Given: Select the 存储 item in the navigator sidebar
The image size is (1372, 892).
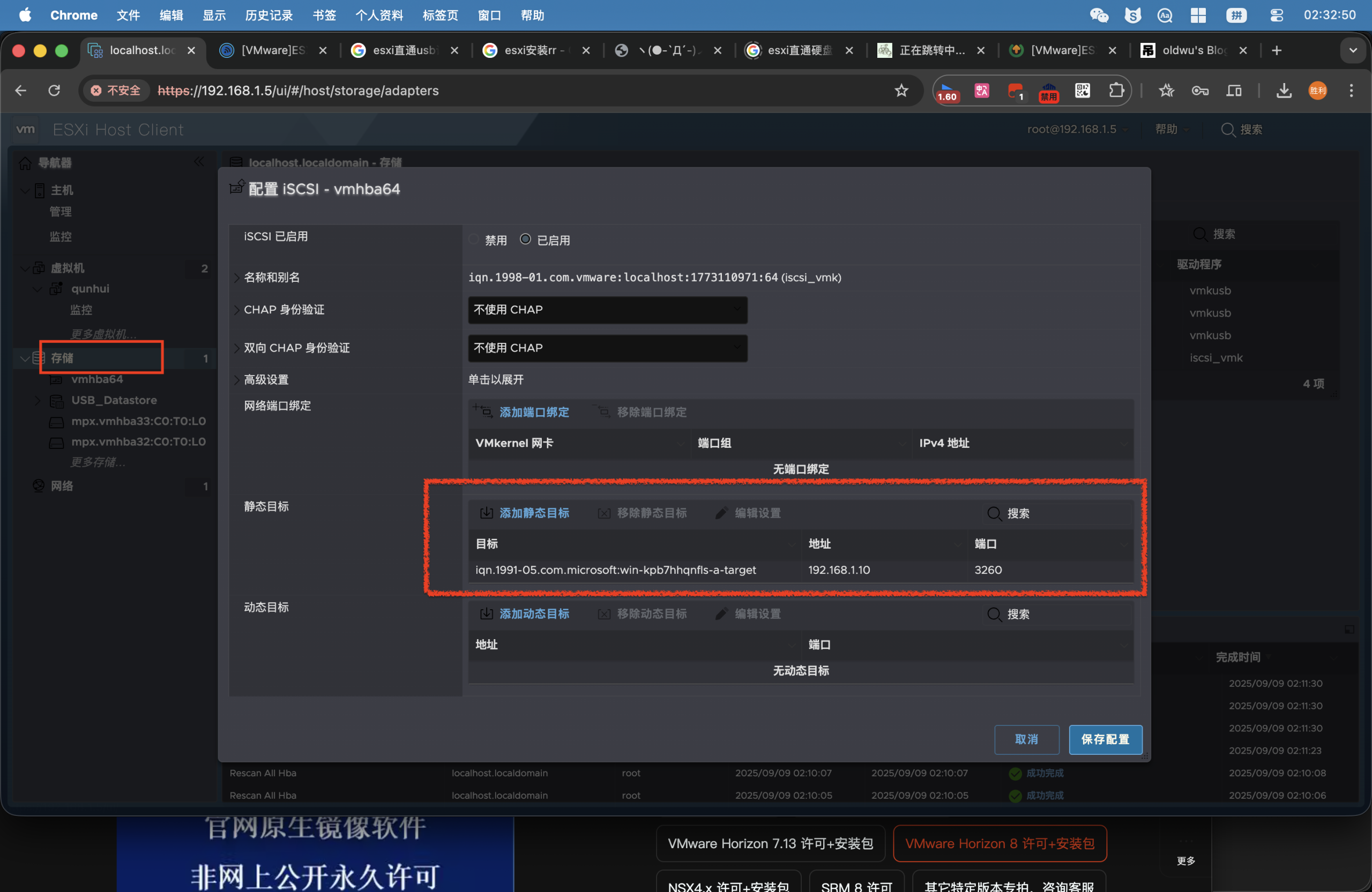Looking at the screenshot, I should 61,358.
